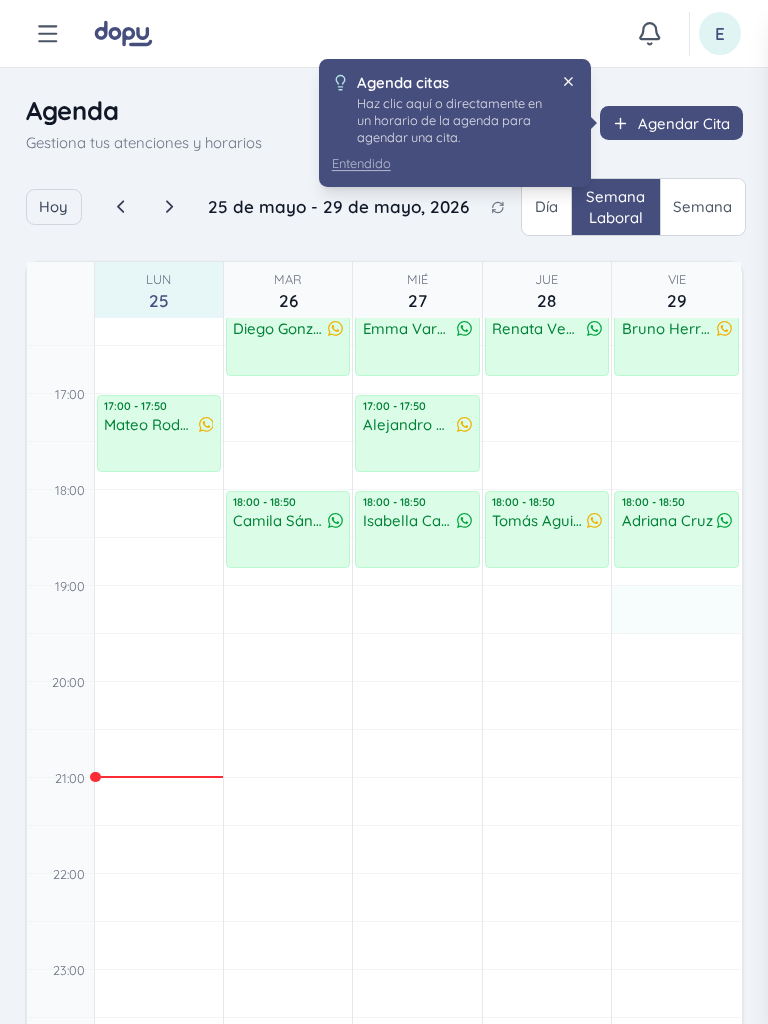Screen dimensions: 768x1024
Task: Click the Agendar Cita button
Action: tap(671, 123)
